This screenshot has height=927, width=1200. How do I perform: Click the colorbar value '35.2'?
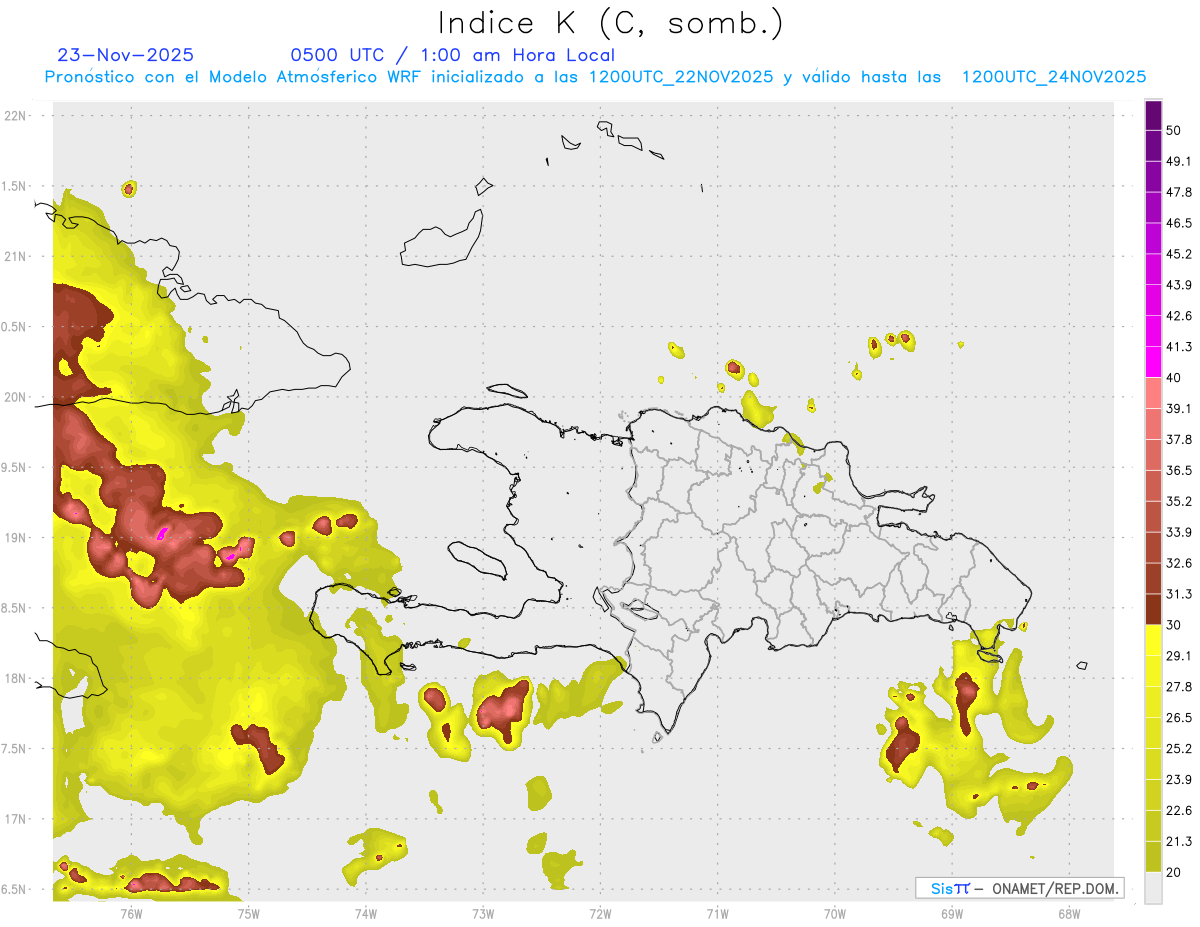coord(1179,501)
